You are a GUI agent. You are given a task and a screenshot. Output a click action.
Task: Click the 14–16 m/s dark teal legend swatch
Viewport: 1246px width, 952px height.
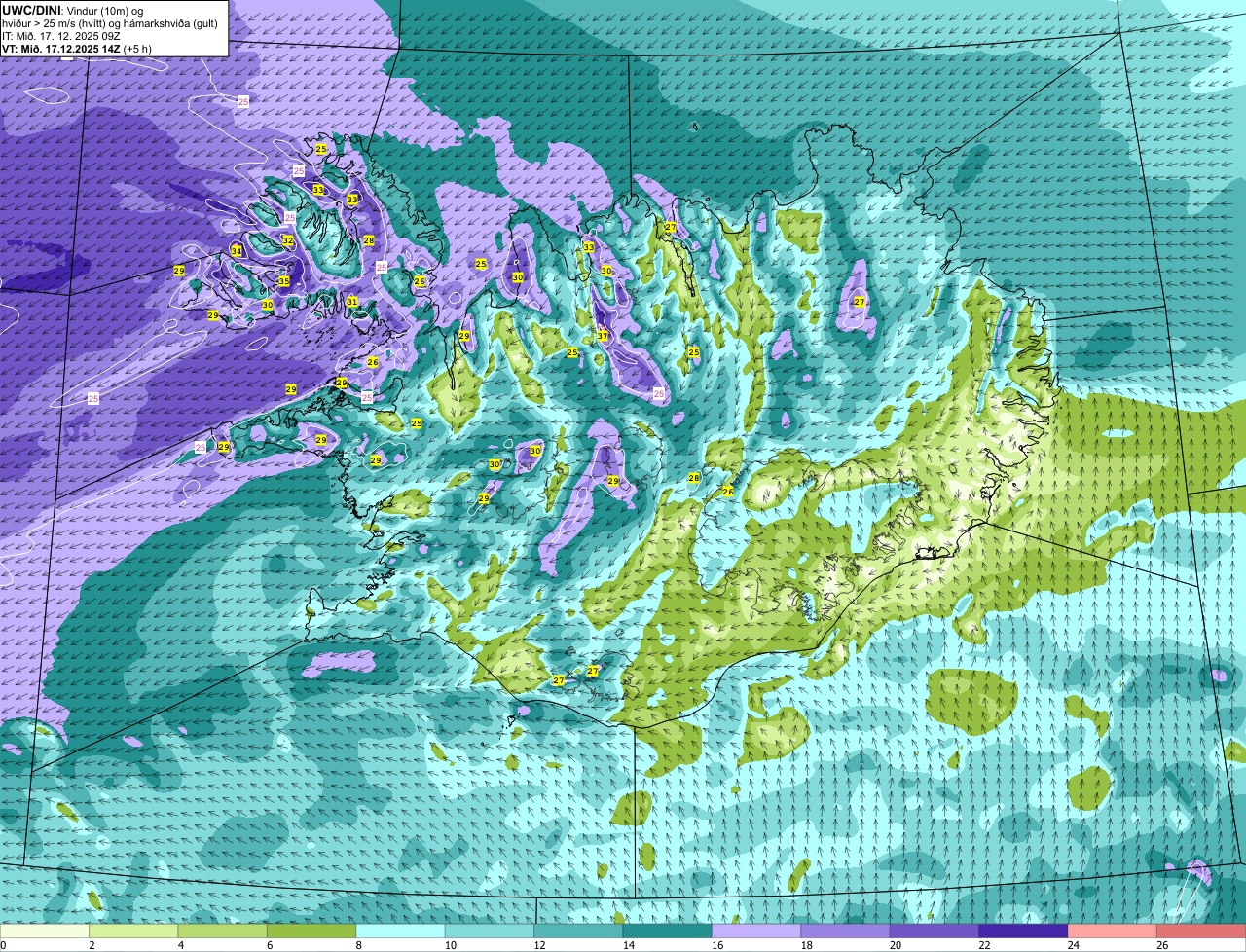(668, 932)
